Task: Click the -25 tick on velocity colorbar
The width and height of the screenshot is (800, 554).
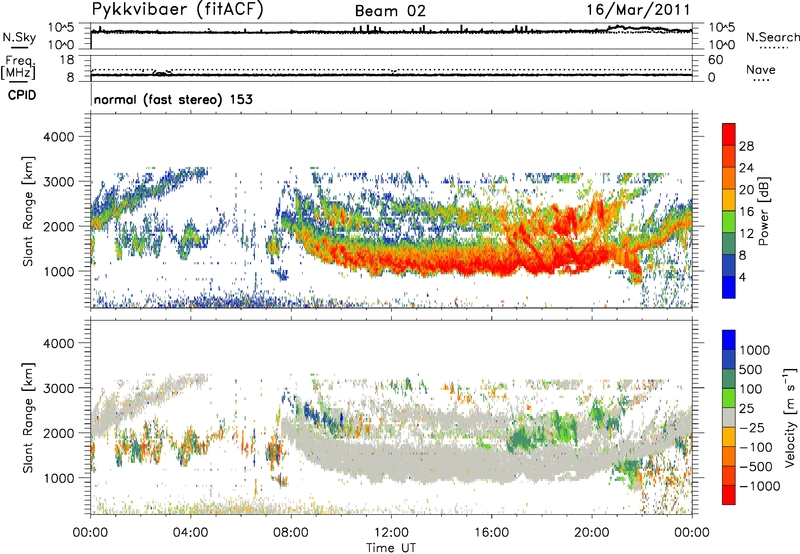Action: click(x=753, y=427)
